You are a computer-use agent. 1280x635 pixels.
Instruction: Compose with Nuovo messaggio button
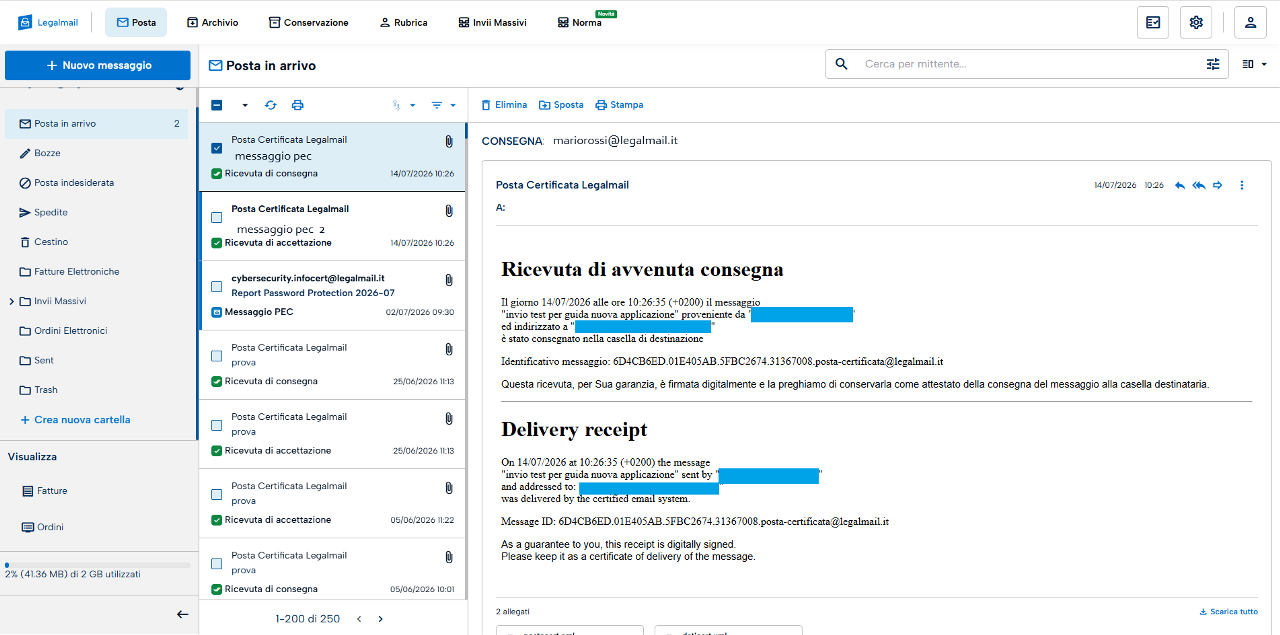click(98, 65)
